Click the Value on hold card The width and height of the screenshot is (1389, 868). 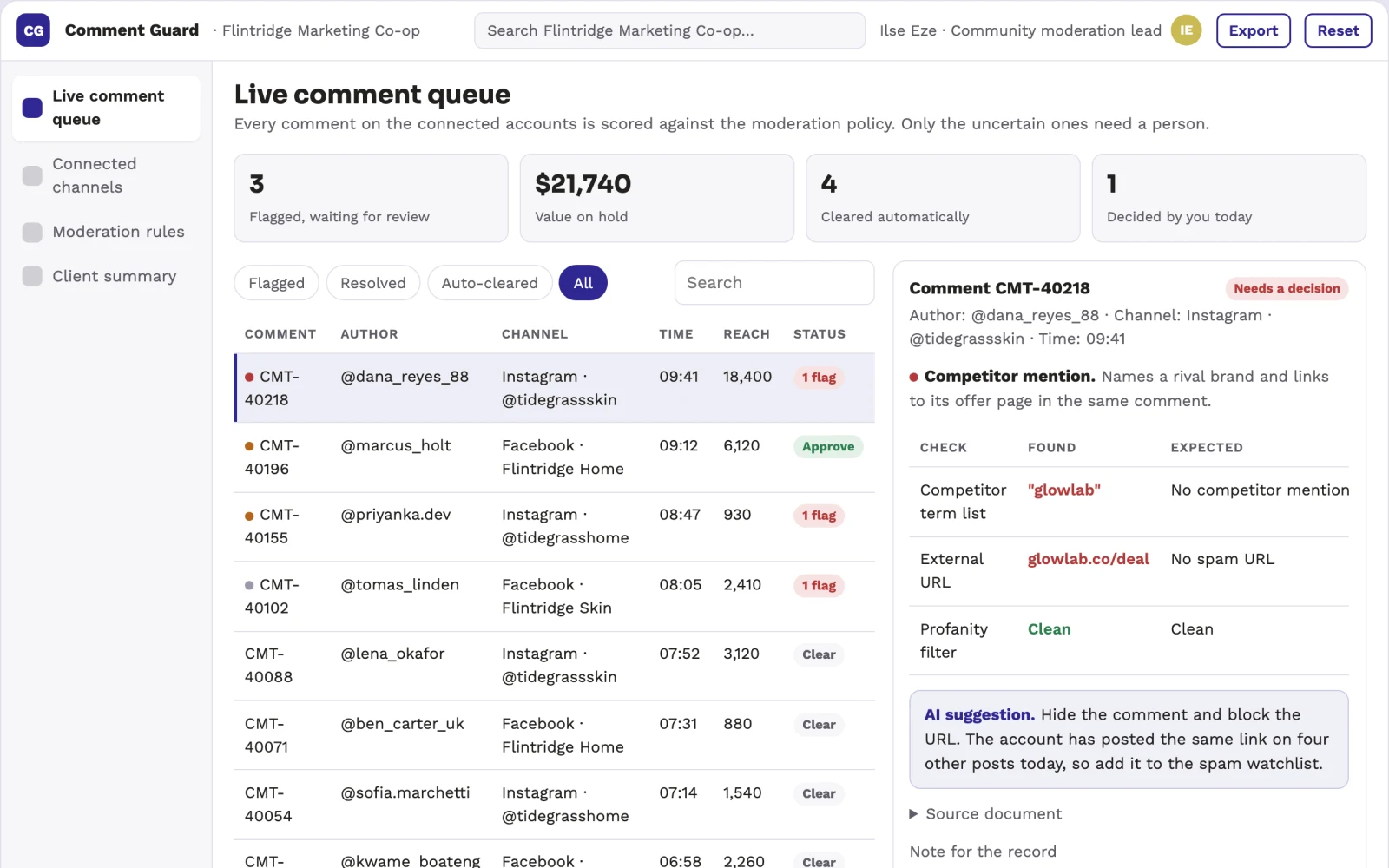[x=656, y=198]
